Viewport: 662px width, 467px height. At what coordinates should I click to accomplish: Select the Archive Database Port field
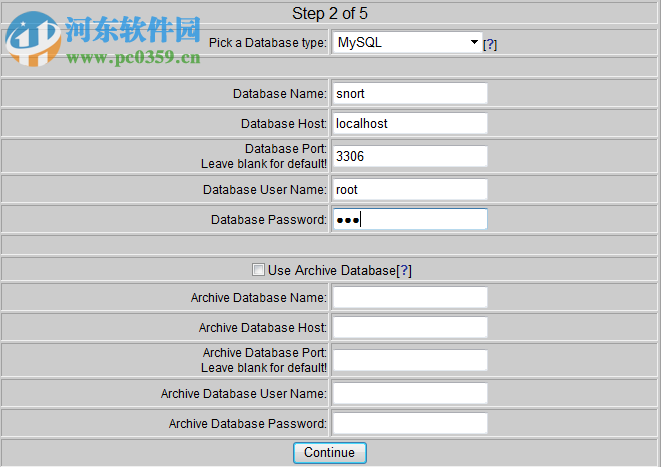410,360
